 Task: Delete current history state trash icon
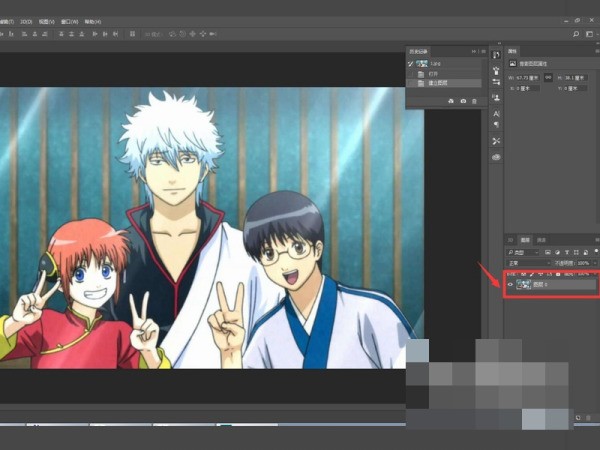[474, 101]
